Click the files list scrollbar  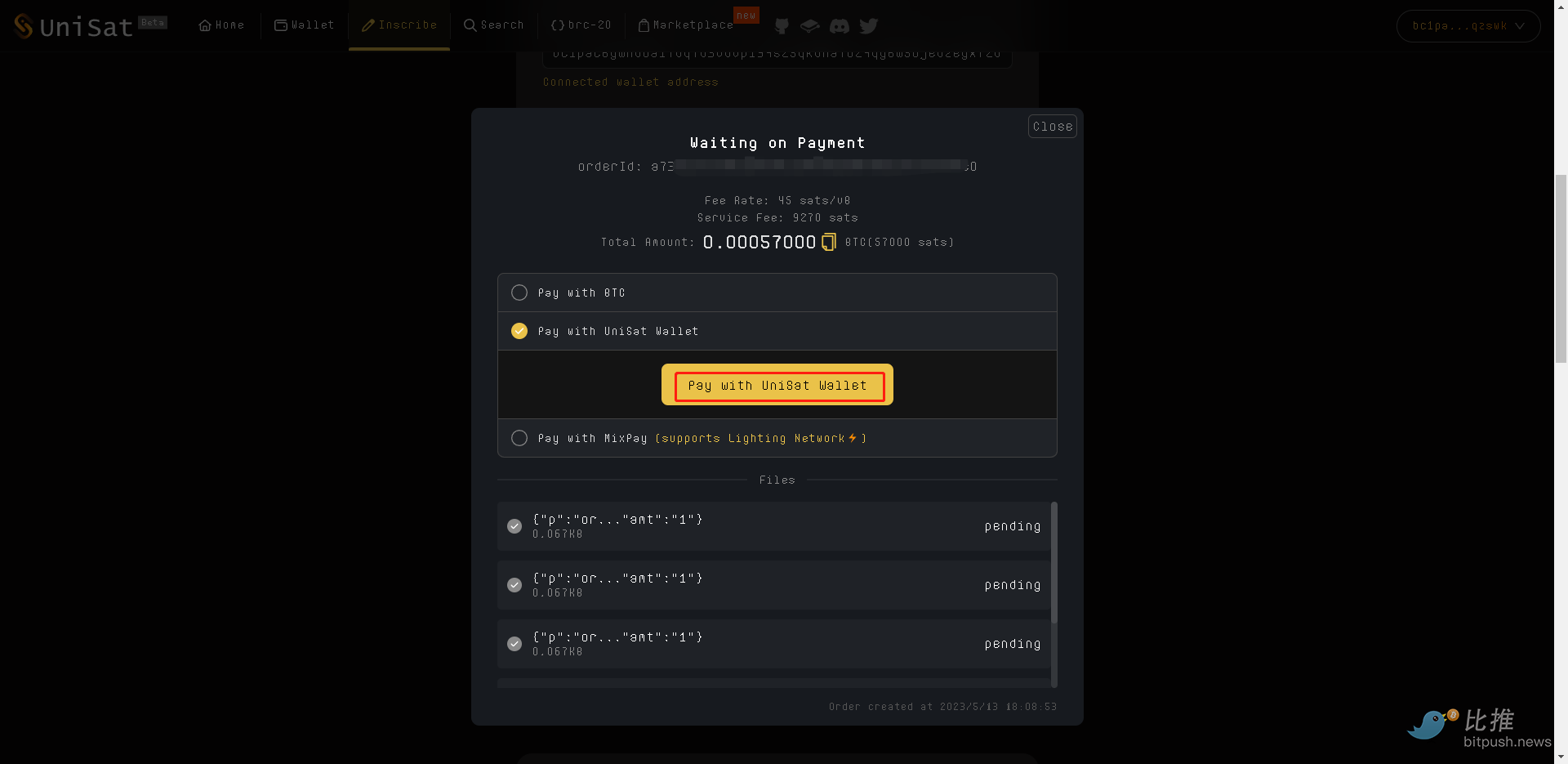(1054, 562)
